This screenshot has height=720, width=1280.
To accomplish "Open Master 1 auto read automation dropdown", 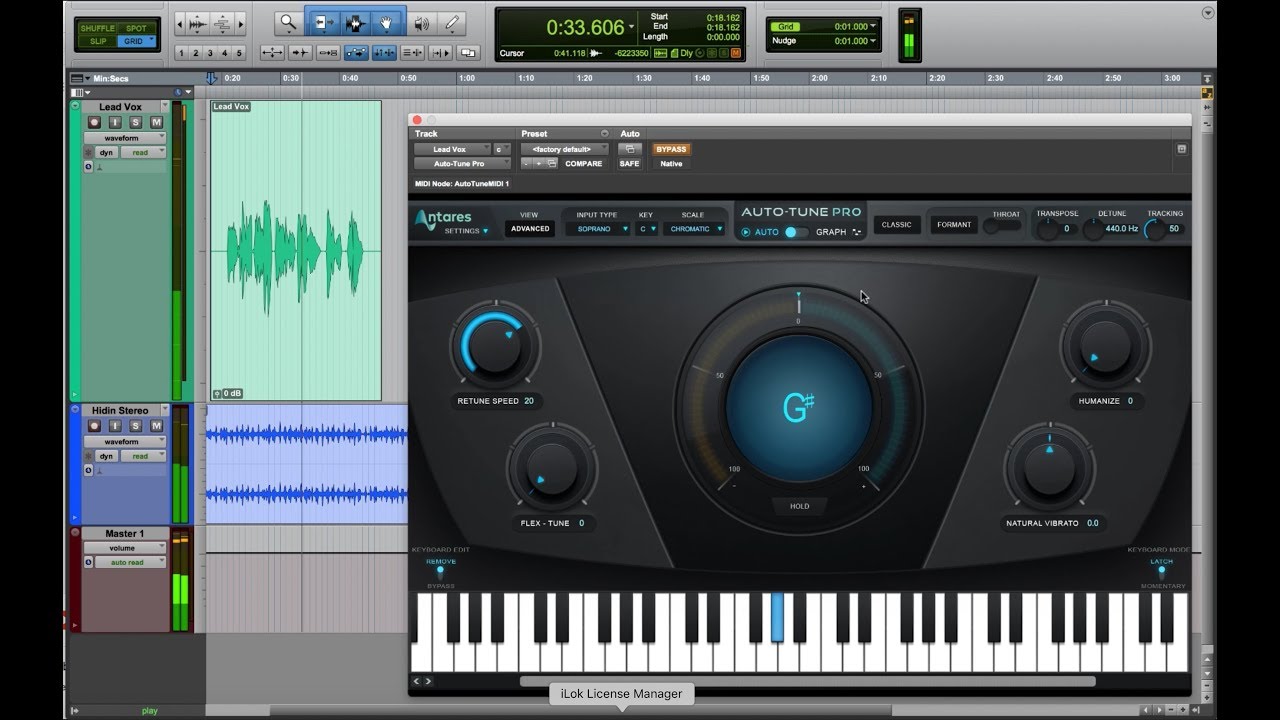I will 131,562.
